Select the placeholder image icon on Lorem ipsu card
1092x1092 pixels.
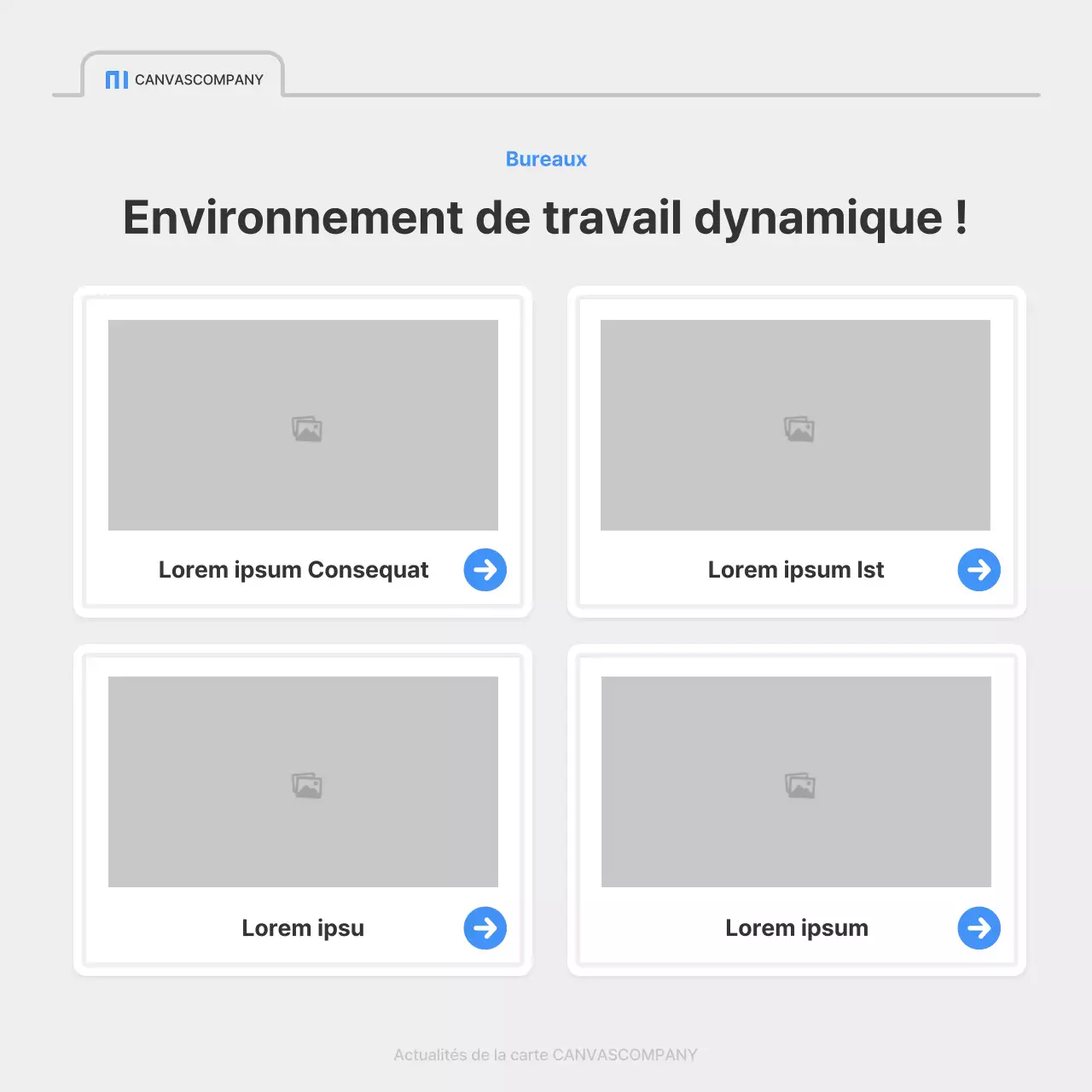coord(307,785)
